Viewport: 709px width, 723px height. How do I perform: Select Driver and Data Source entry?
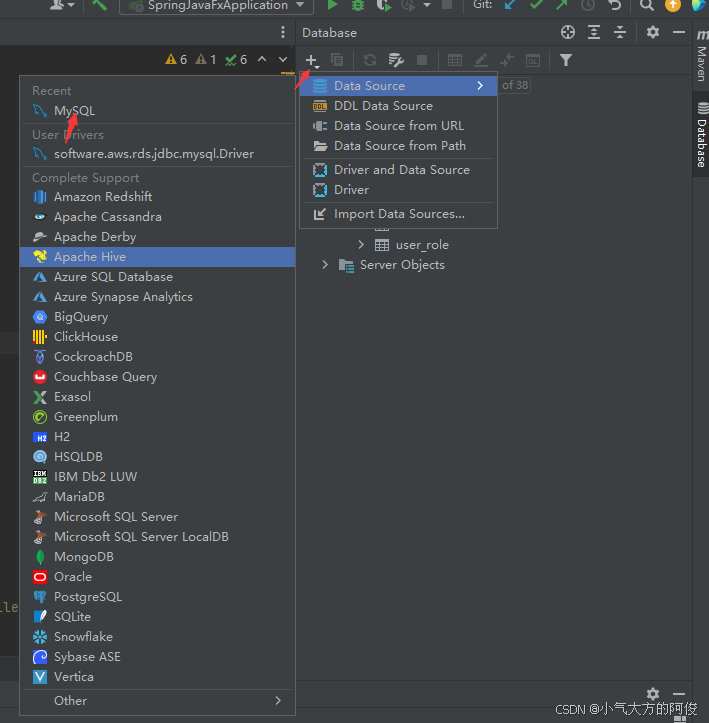tap(398, 170)
